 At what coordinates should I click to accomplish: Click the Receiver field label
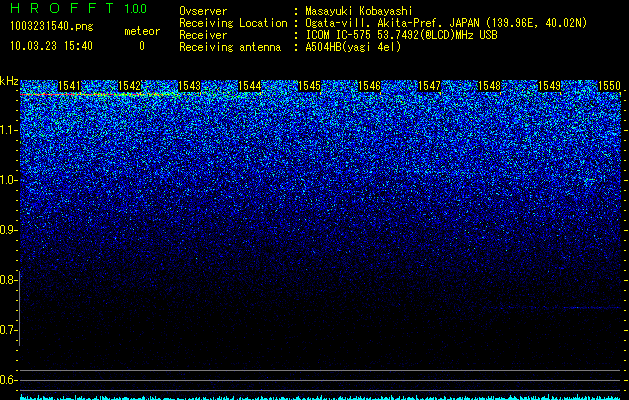click(203, 35)
